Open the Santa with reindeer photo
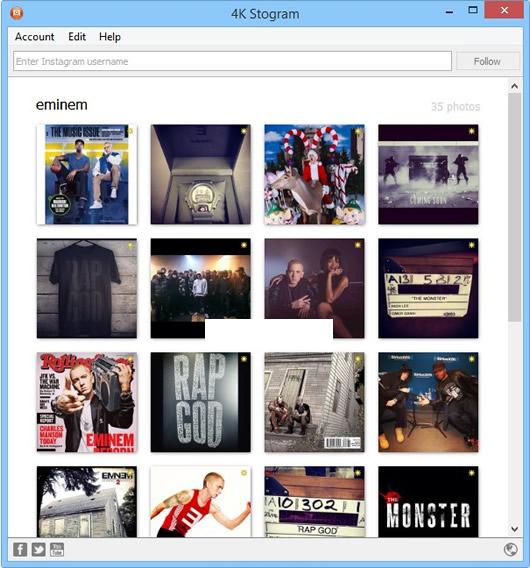The image size is (530, 568). click(x=314, y=174)
